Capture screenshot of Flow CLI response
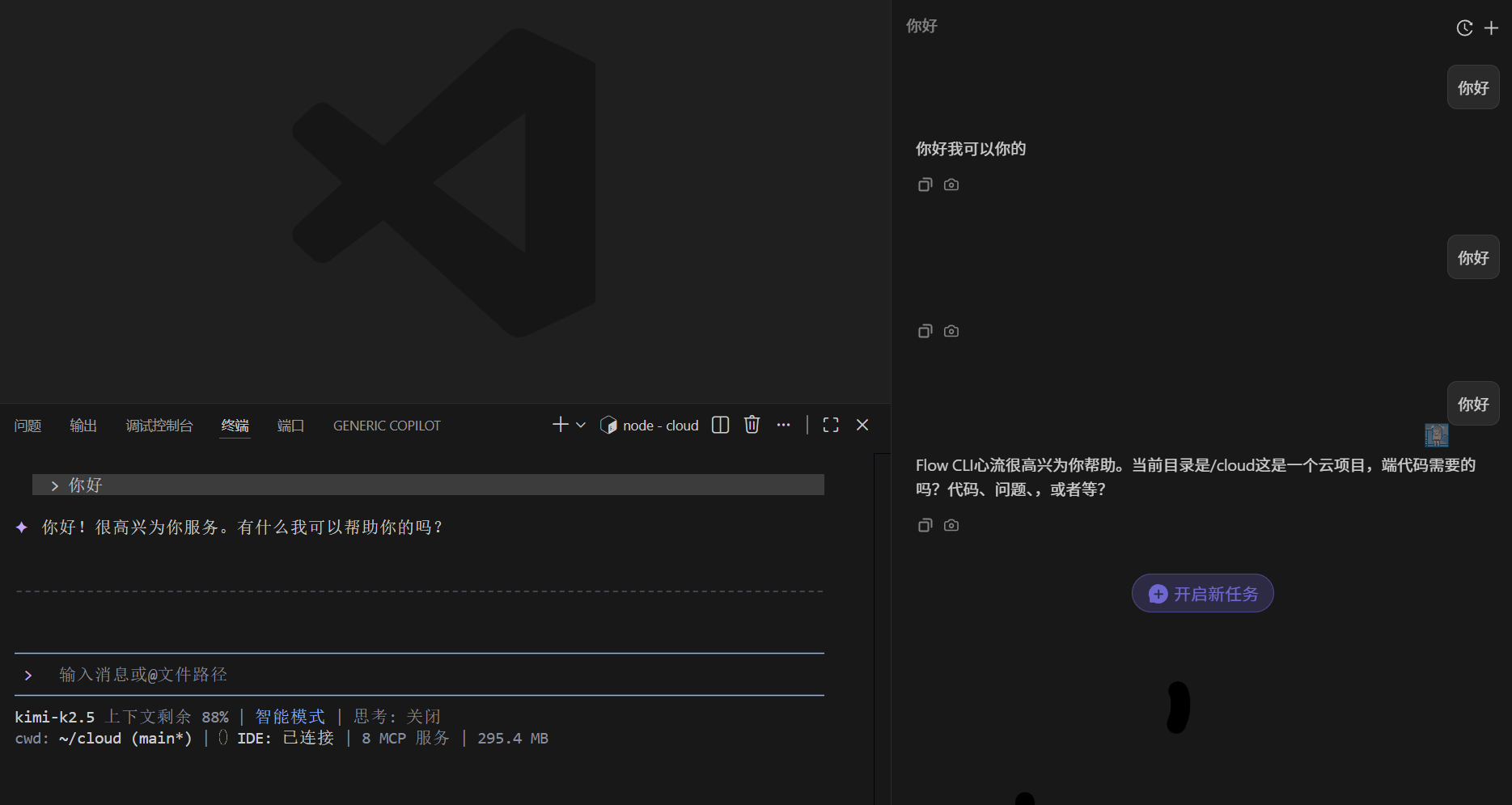 [x=951, y=526]
